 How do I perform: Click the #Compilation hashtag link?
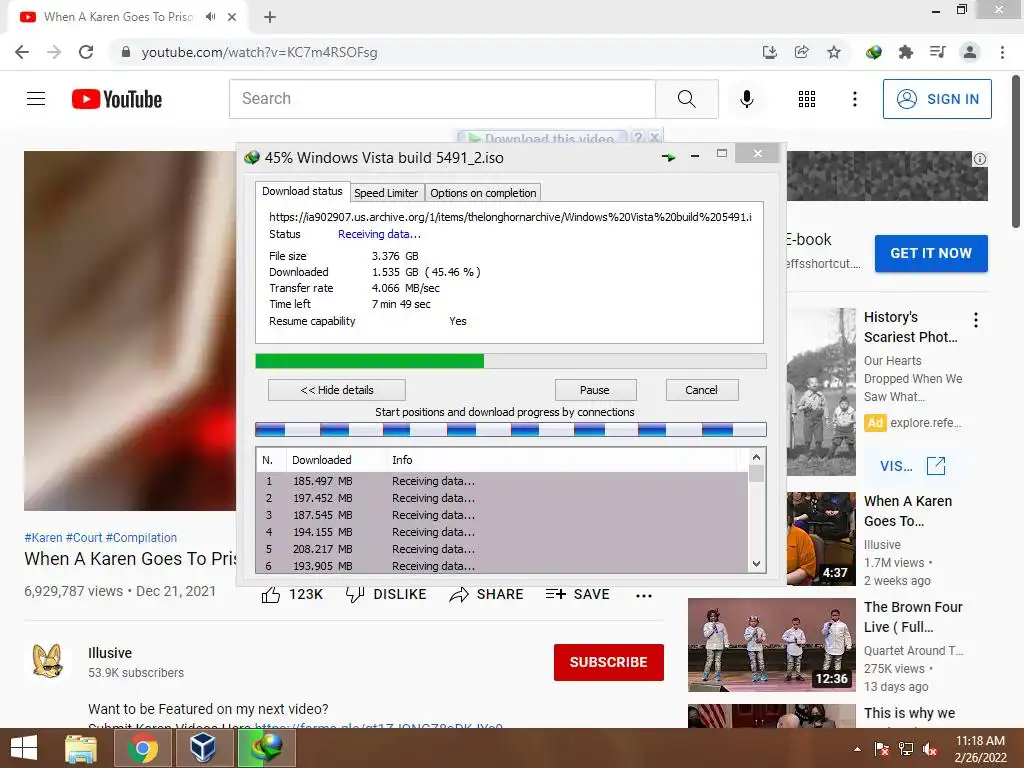141,537
